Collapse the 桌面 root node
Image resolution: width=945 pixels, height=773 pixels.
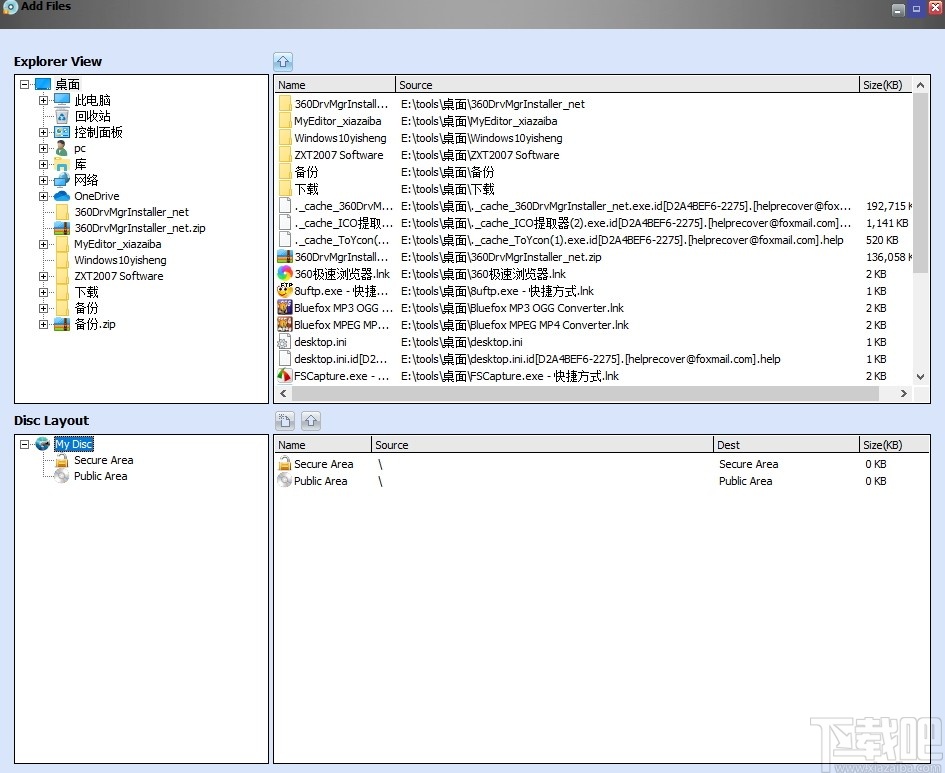pos(23,83)
